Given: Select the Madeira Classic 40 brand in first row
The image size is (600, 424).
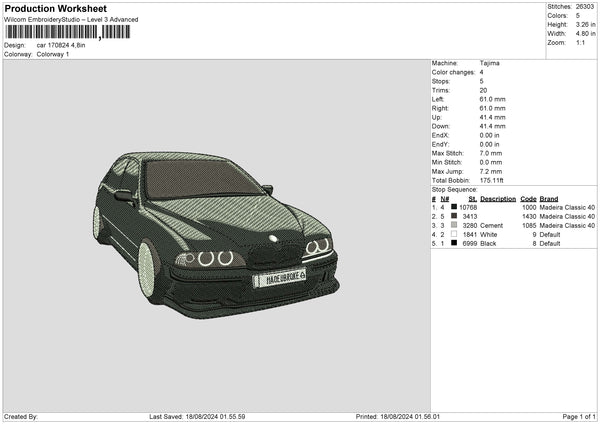Looking at the screenshot, I should [568, 207].
